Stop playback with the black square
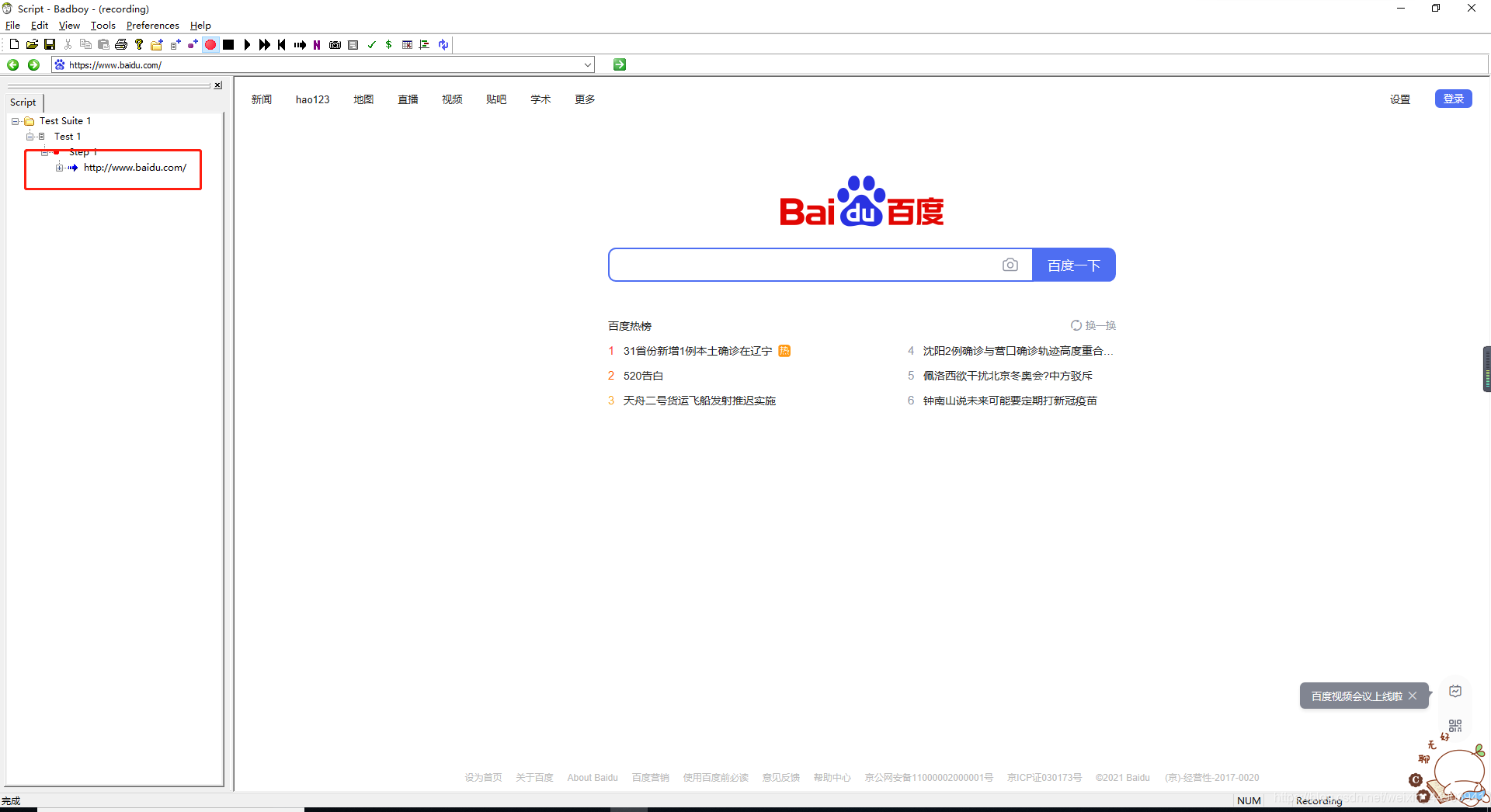The image size is (1491, 812). click(228, 45)
